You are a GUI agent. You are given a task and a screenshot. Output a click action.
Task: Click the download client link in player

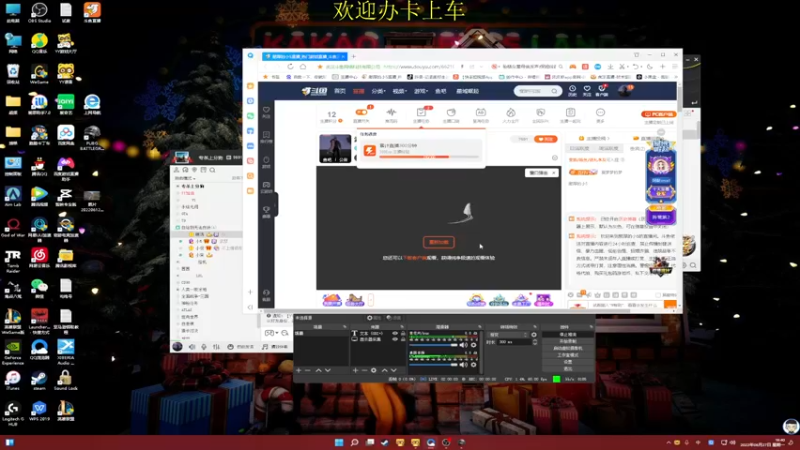click(414, 258)
